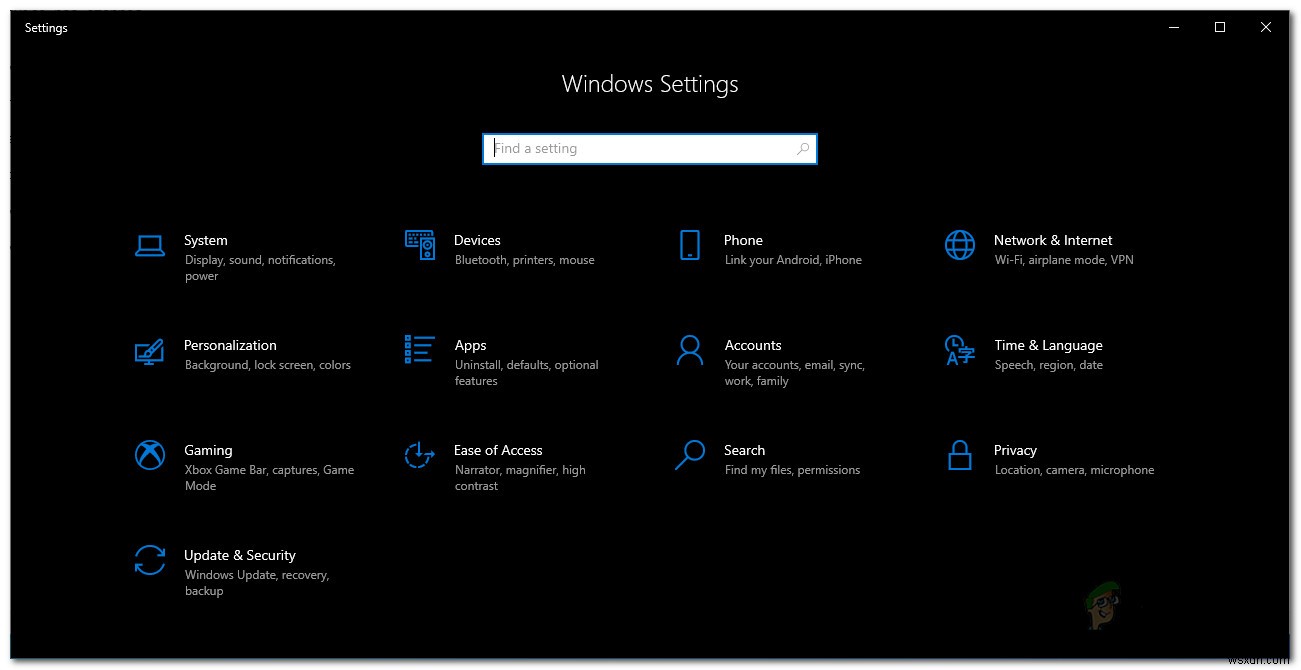Screen dimensions: 1301x670
Task: Open Phone settings title
Action: 743,240
